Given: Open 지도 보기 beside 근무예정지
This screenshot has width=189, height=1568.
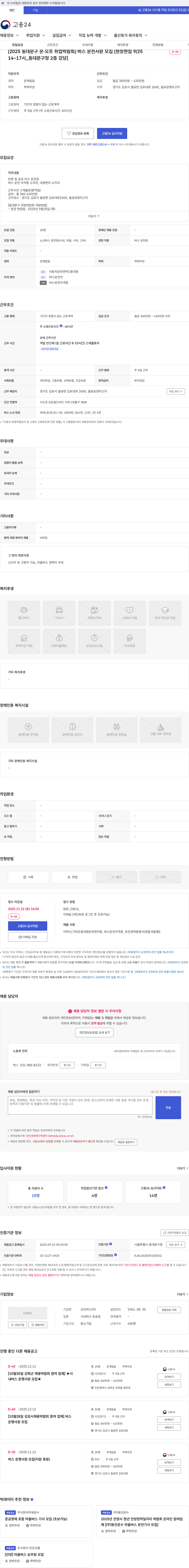Looking at the screenshot, I should [176, 391].
